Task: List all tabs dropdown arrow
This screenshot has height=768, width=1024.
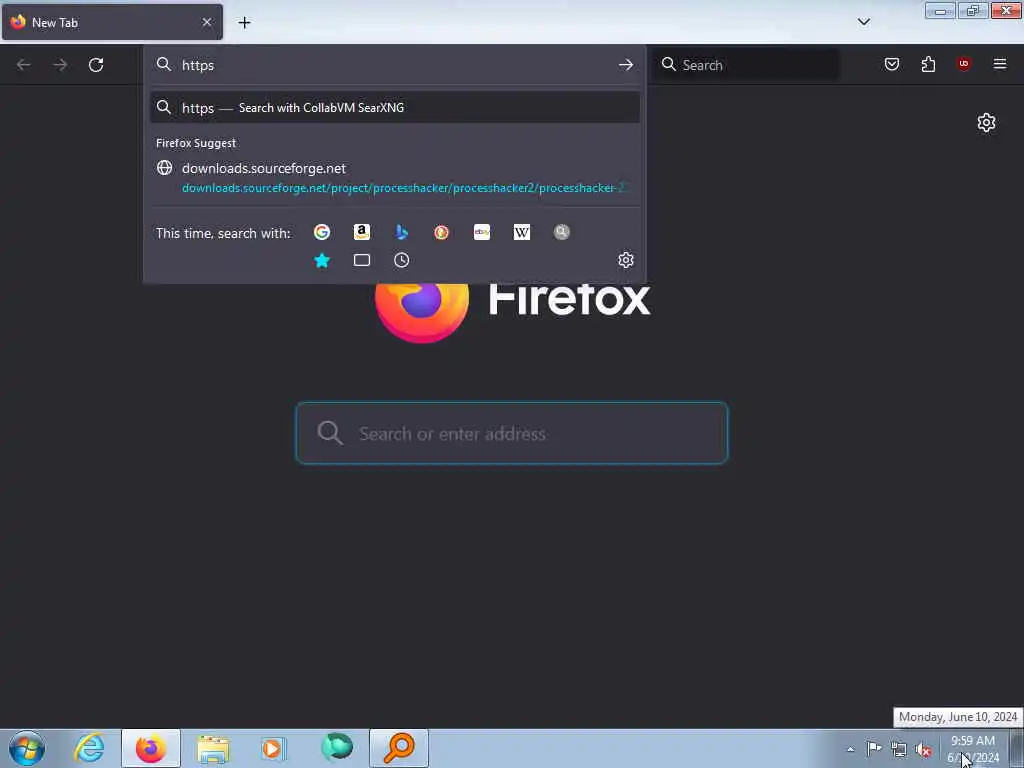Action: 863,22
